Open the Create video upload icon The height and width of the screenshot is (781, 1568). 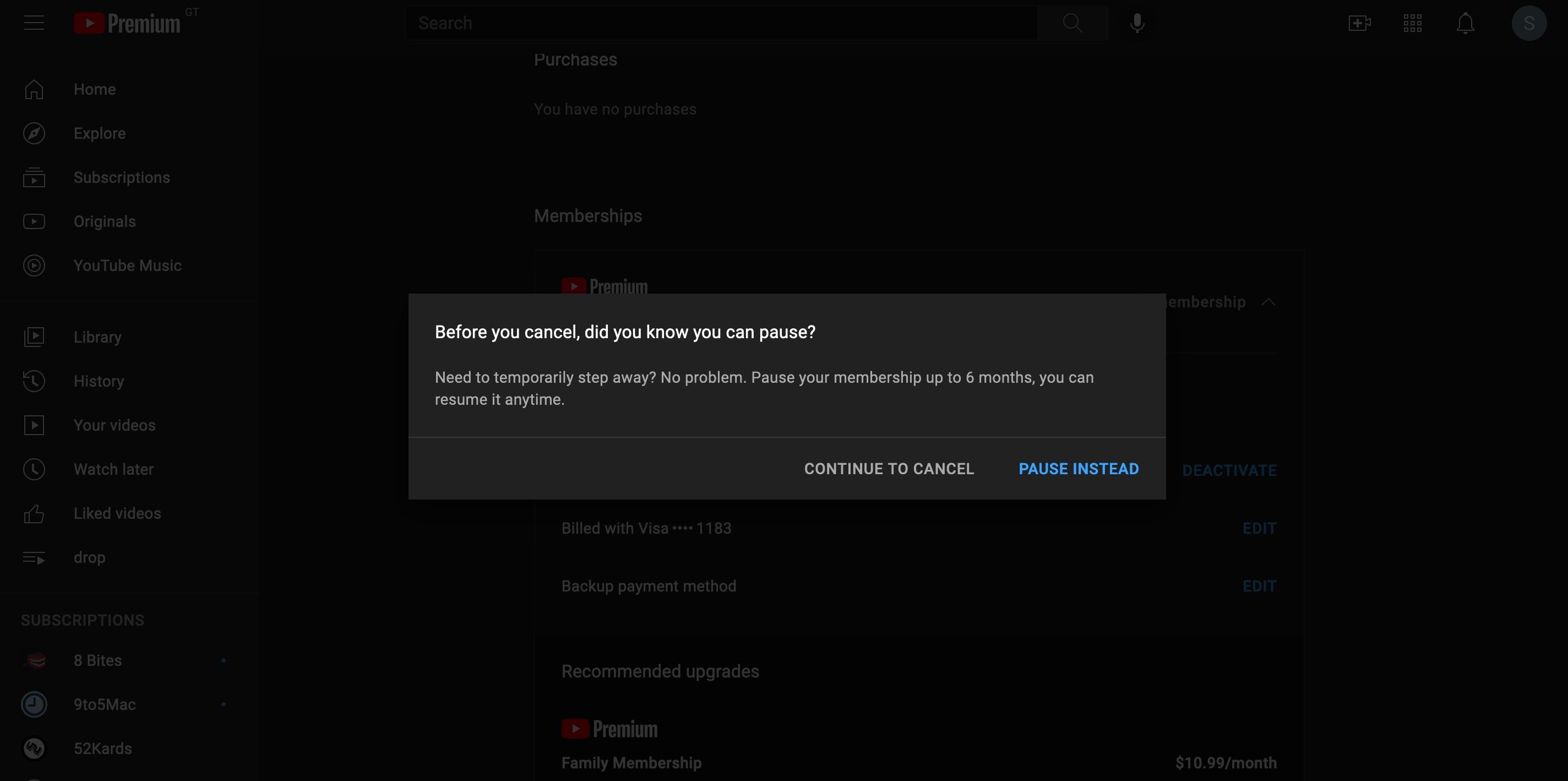1359,23
